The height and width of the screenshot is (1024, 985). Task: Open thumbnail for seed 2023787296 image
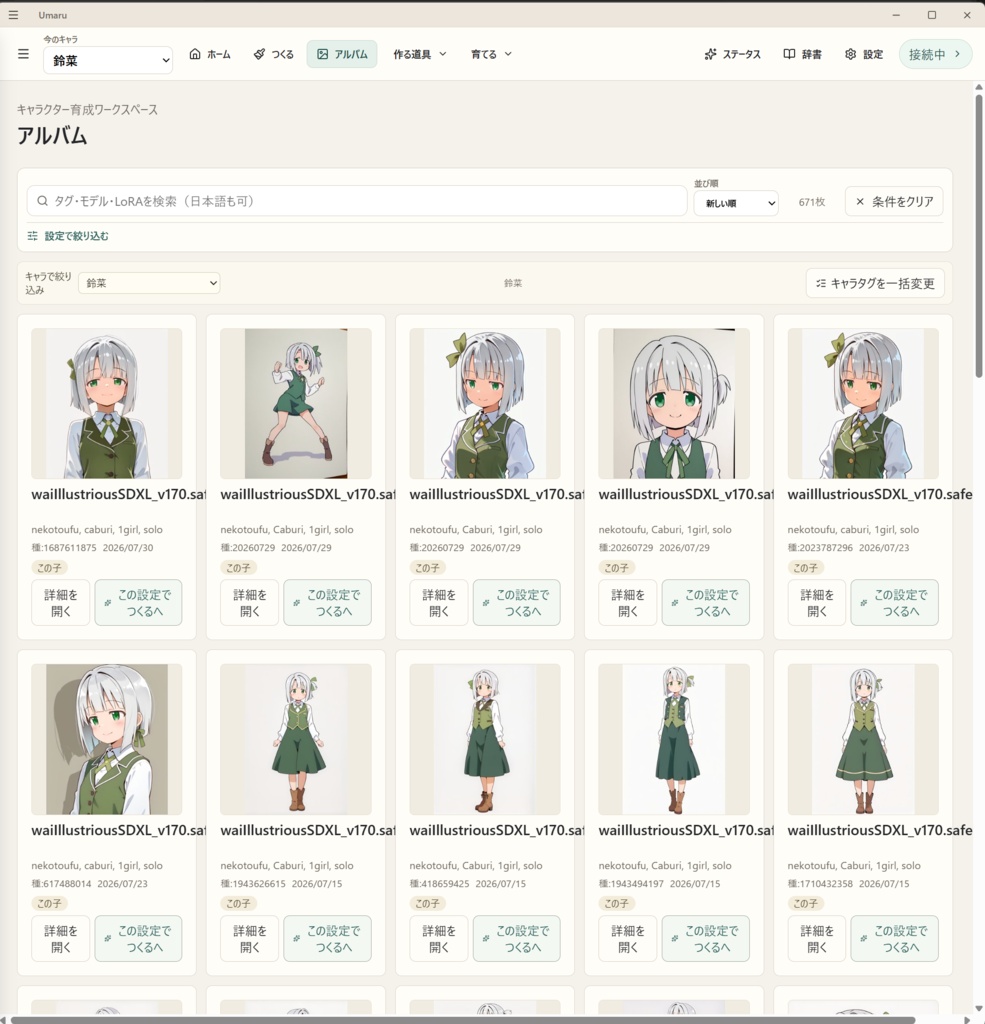click(863, 404)
